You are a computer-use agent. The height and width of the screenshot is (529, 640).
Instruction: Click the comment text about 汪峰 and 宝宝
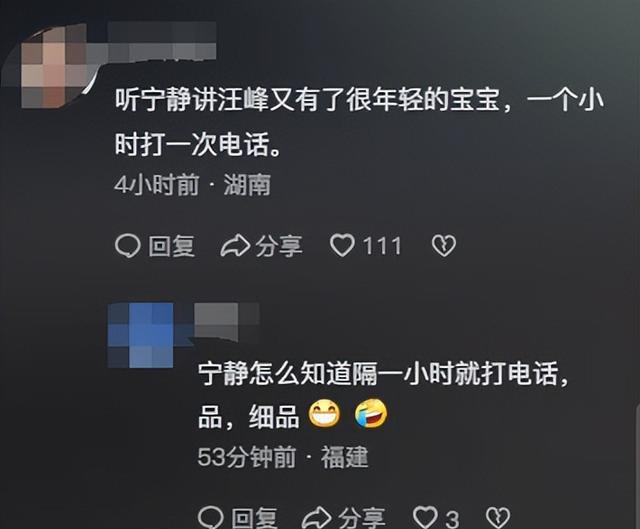(359, 122)
